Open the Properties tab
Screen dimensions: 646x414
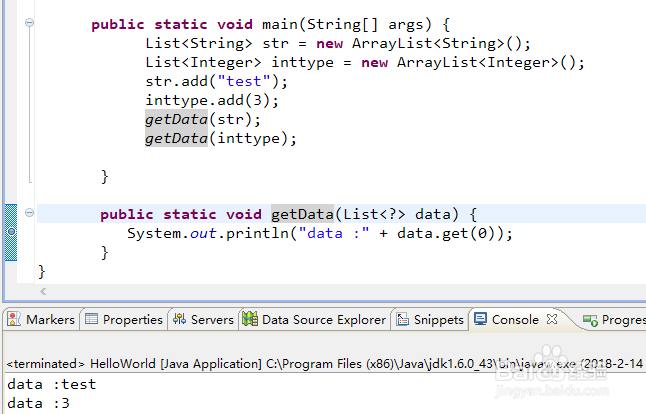point(124,320)
